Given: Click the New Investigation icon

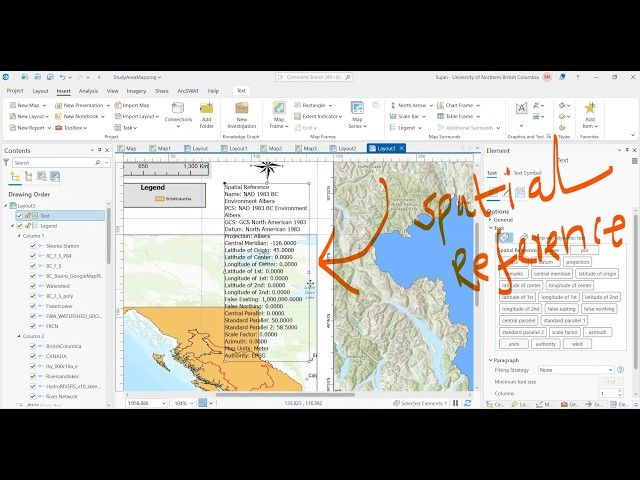Looking at the screenshot, I should click(242, 108).
